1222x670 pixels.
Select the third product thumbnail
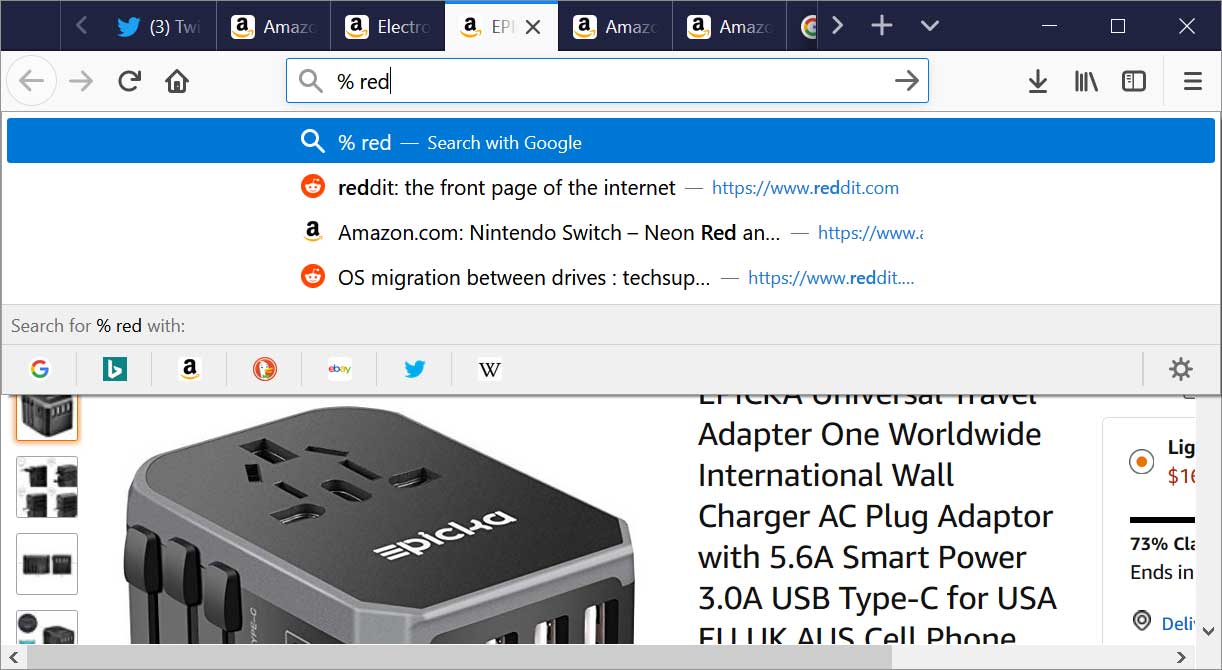[x=47, y=564]
